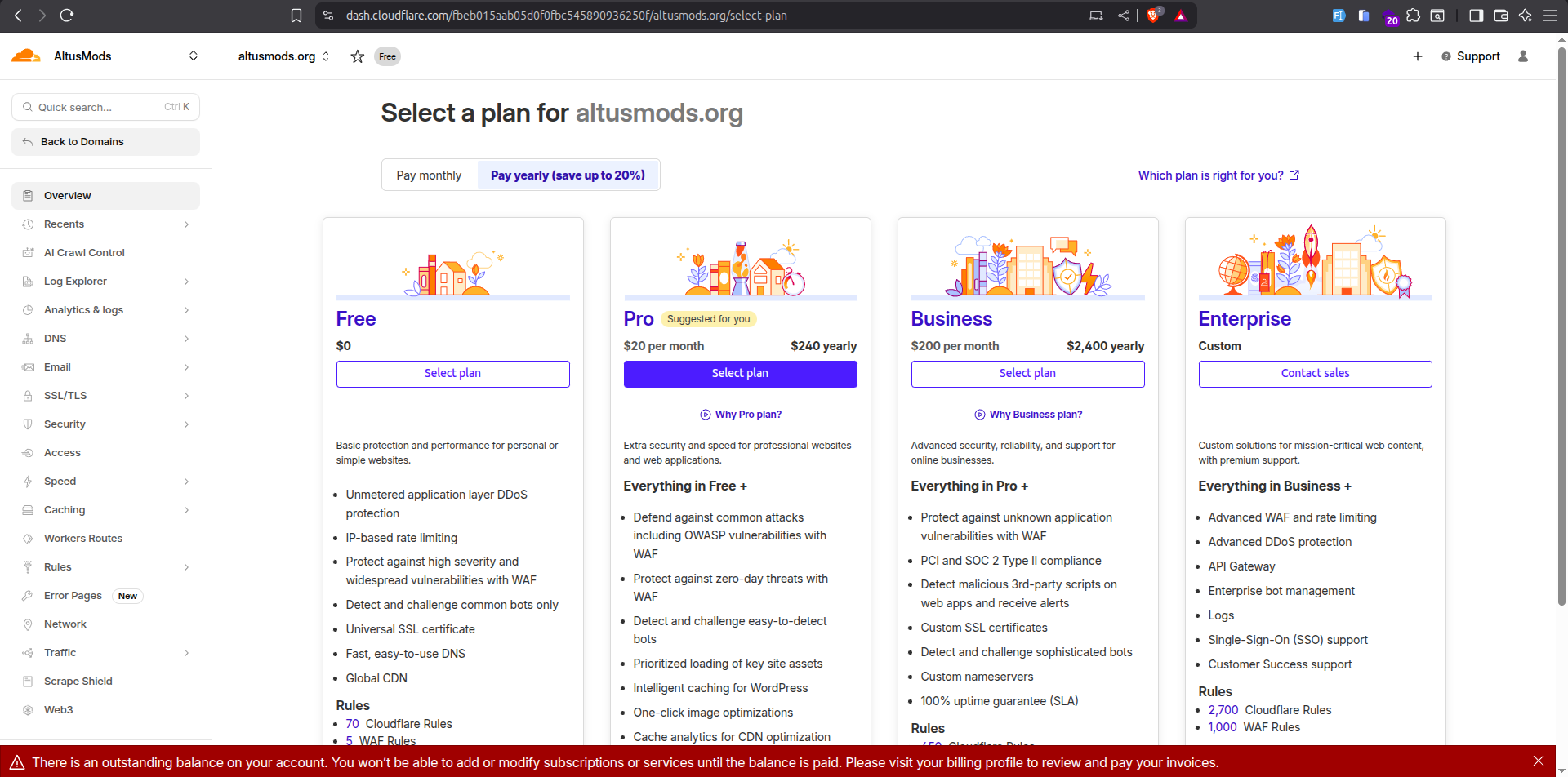Open SSL/TLS settings from the sidebar
Image resolution: width=1568 pixels, height=777 pixels.
click(65, 395)
